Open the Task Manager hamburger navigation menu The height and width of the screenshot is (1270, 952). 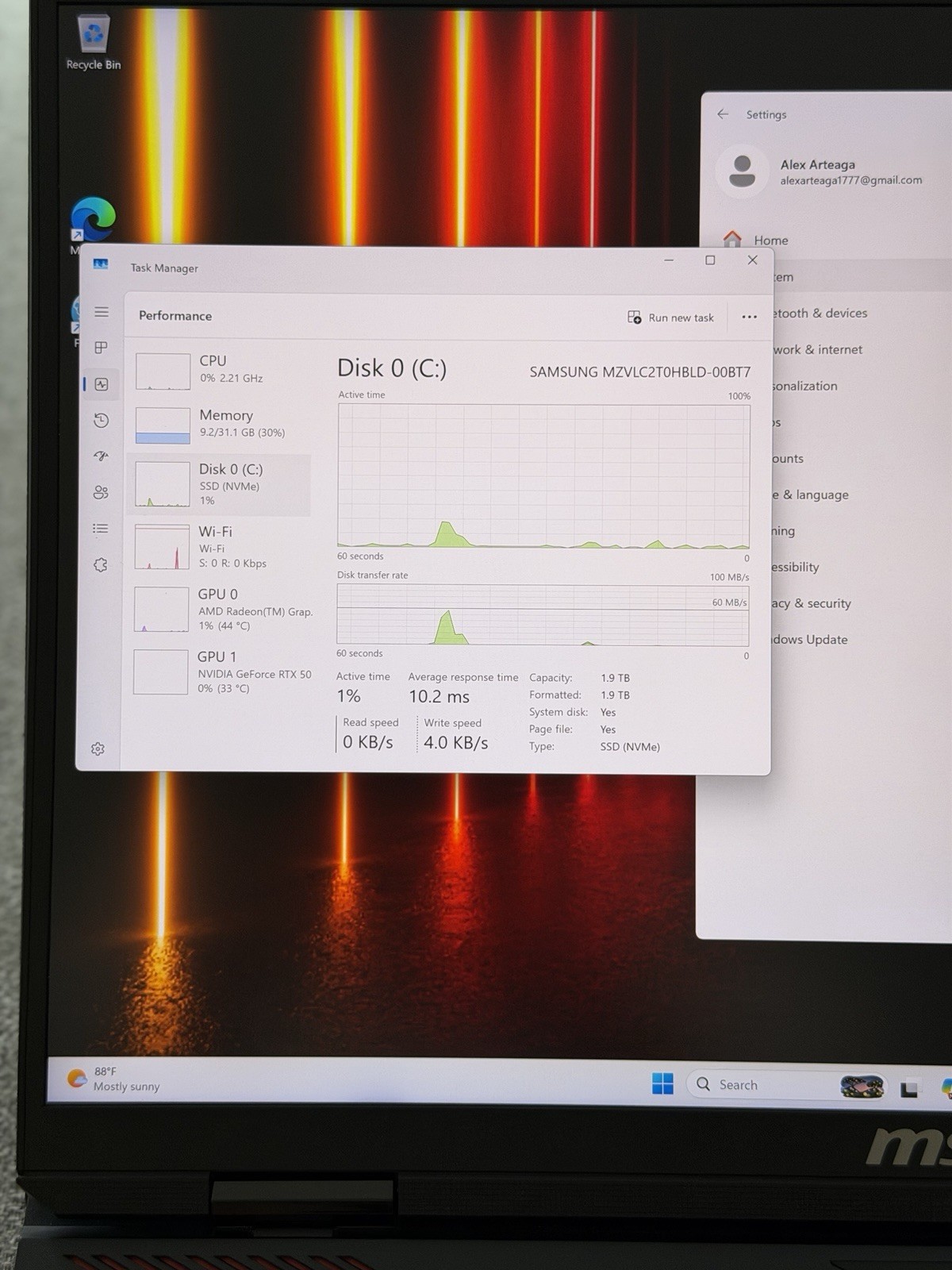[x=102, y=312]
